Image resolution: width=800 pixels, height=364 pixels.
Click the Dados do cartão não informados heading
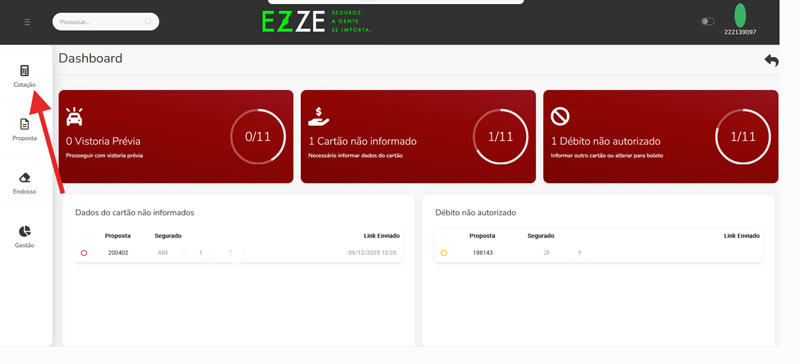(x=135, y=213)
